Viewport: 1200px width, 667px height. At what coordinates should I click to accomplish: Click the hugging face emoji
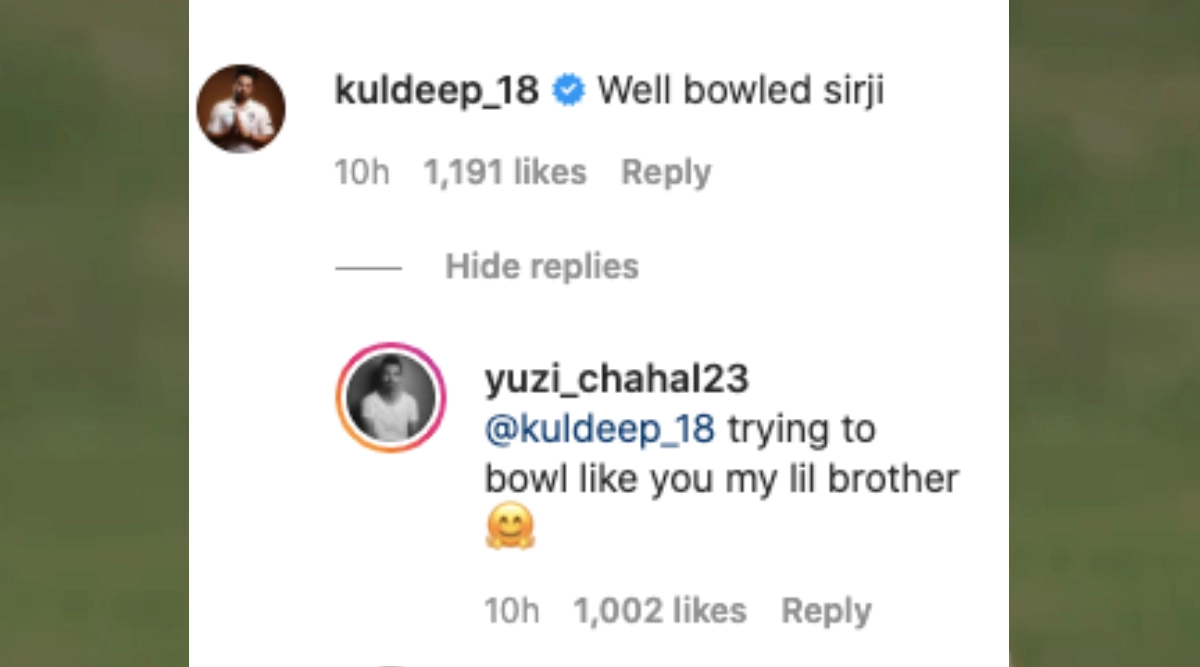510,526
